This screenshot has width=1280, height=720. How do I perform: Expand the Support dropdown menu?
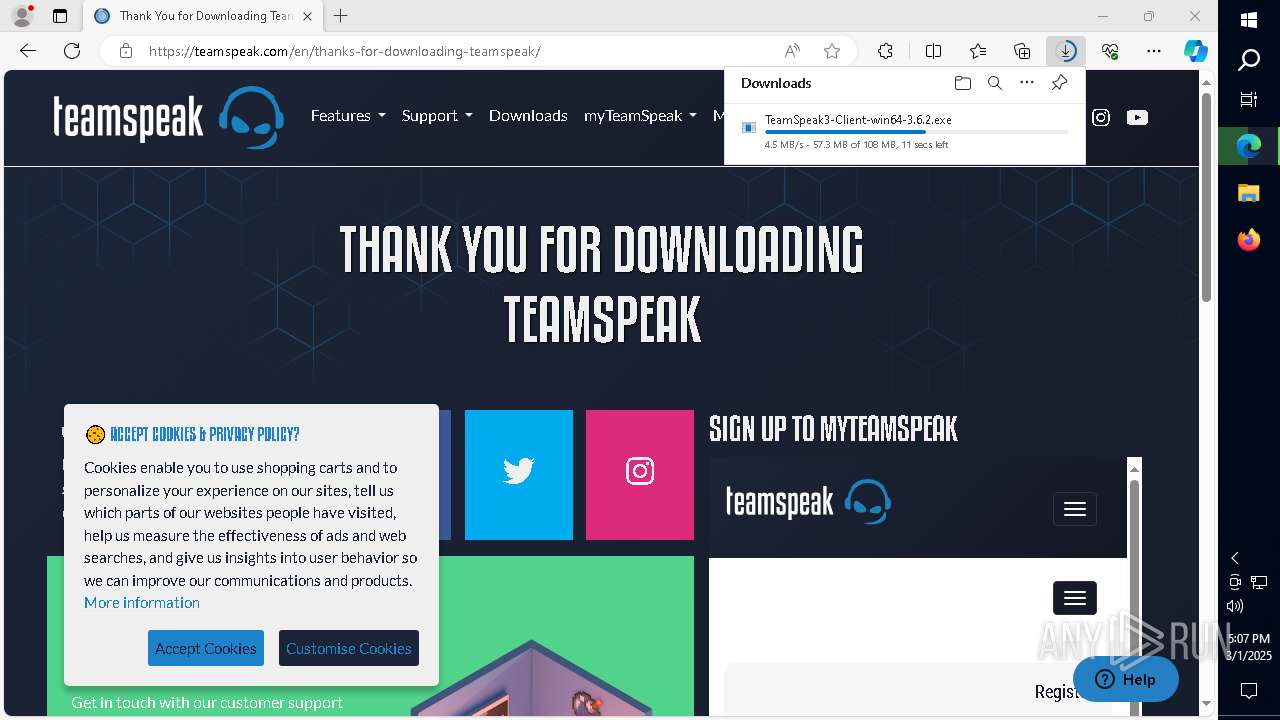[x=437, y=116]
